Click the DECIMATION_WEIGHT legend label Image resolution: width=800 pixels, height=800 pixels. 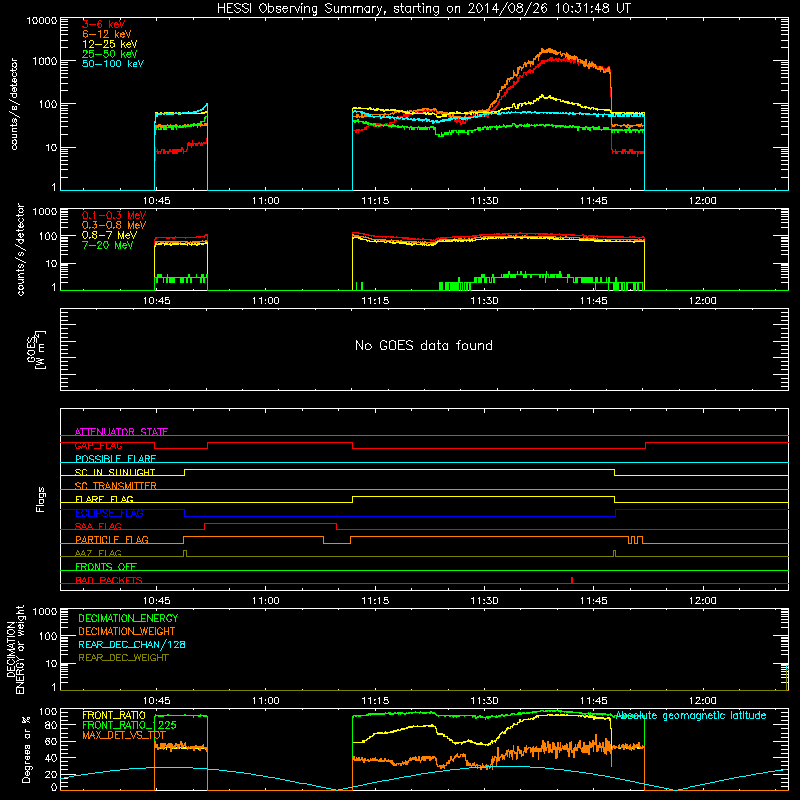[127, 631]
